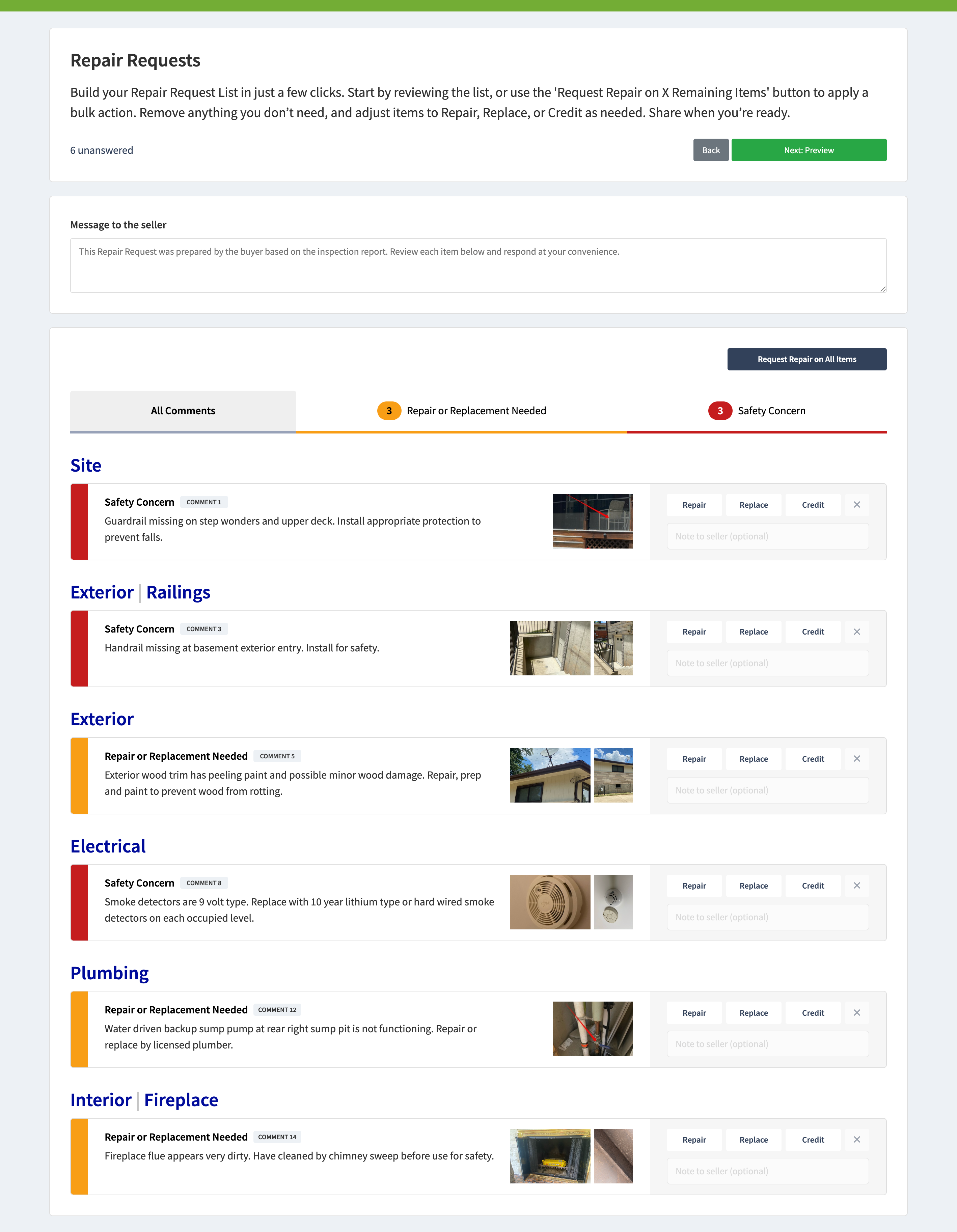Image resolution: width=957 pixels, height=1232 pixels.
Task: Choose Repair for guardrail missing comment
Action: (x=694, y=505)
